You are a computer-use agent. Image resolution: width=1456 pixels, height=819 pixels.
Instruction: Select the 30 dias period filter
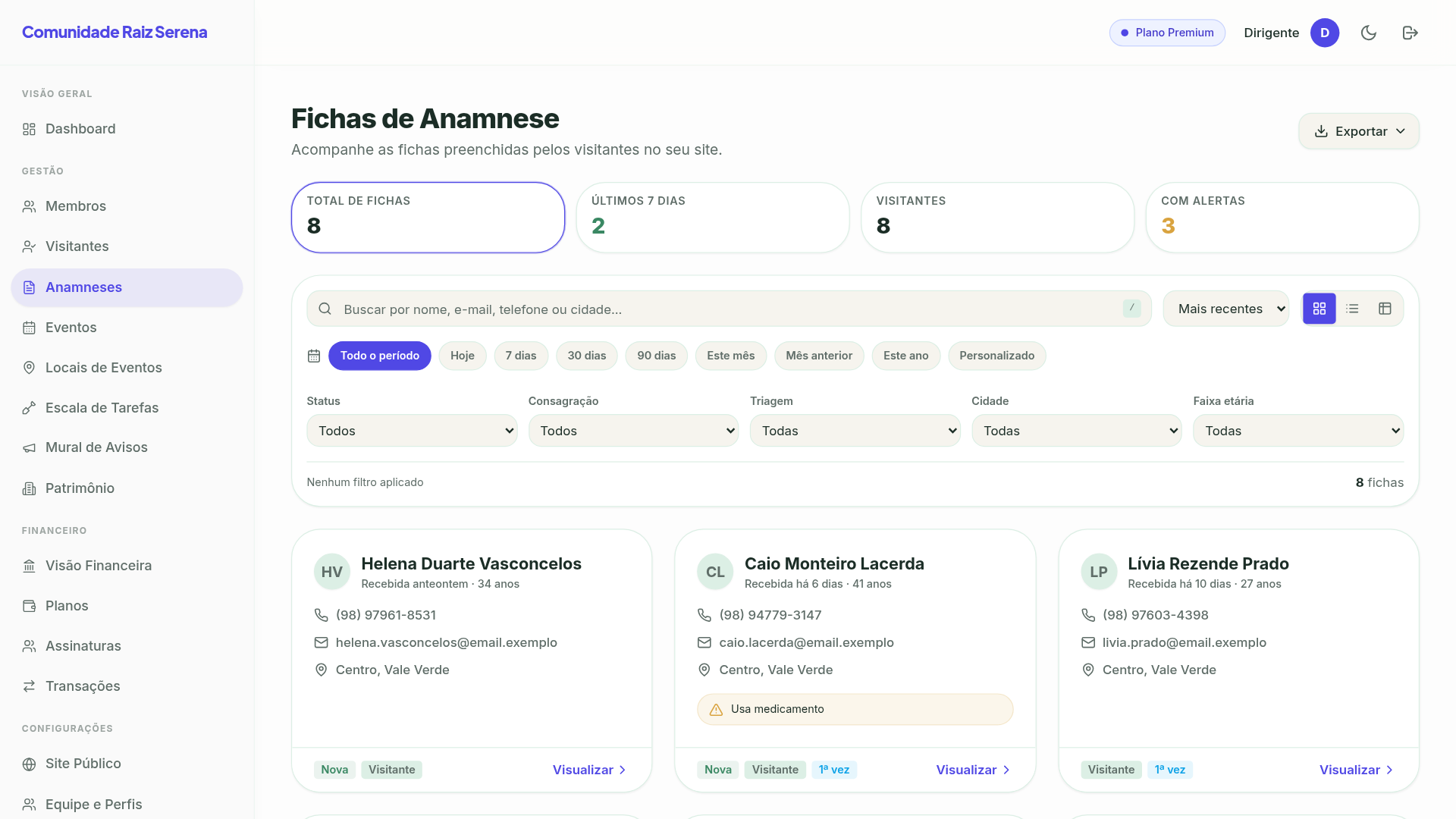587,356
